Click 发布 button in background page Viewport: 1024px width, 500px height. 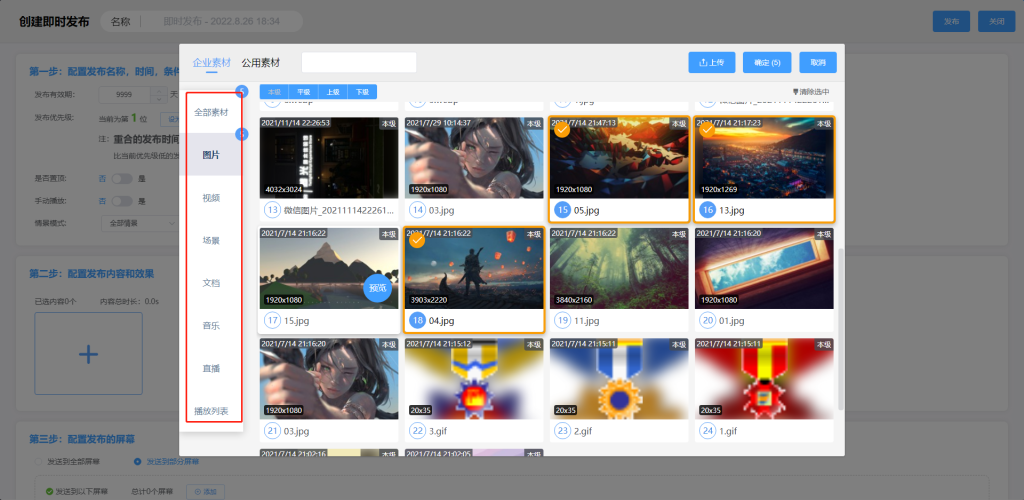(952, 22)
